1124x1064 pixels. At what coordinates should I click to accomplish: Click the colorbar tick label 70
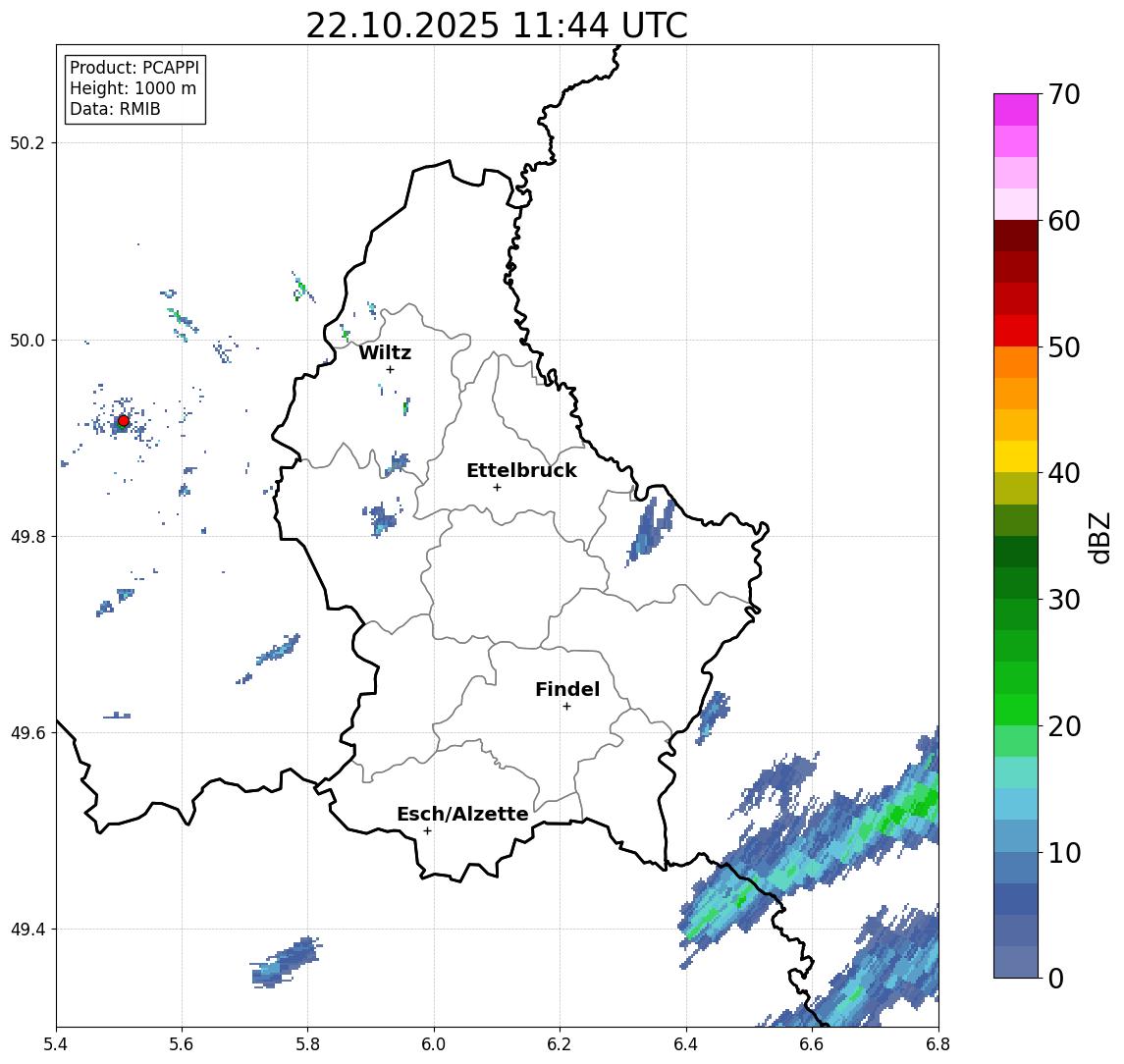click(1064, 94)
